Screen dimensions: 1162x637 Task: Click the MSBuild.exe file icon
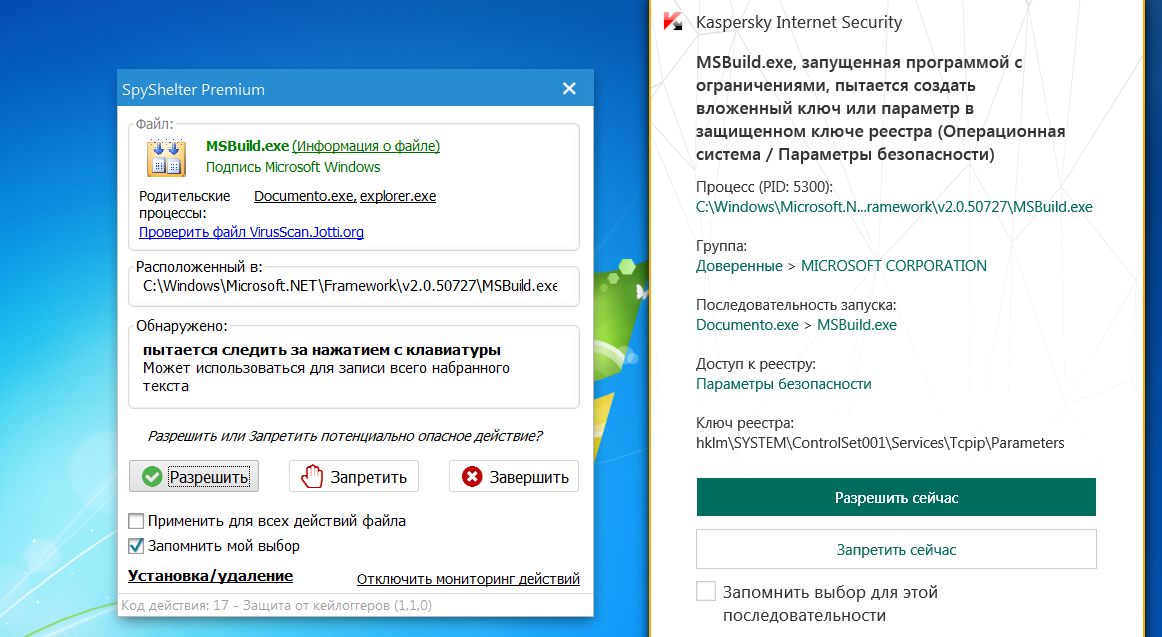166,157
